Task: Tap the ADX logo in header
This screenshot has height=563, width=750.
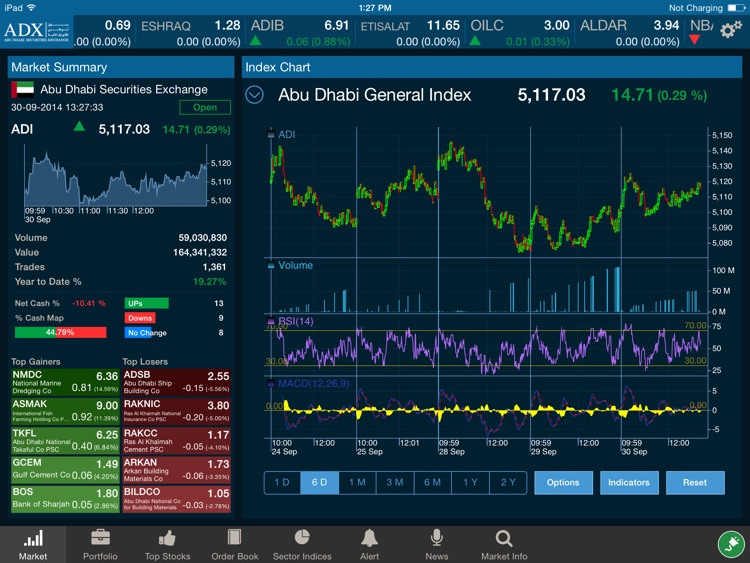Action: point(36,31)
